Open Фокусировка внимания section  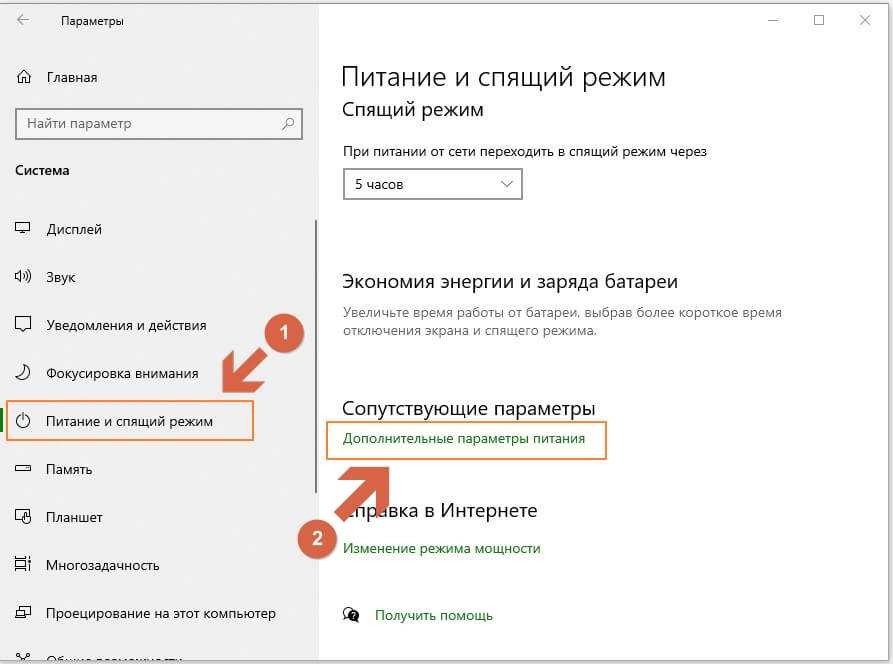122,374
